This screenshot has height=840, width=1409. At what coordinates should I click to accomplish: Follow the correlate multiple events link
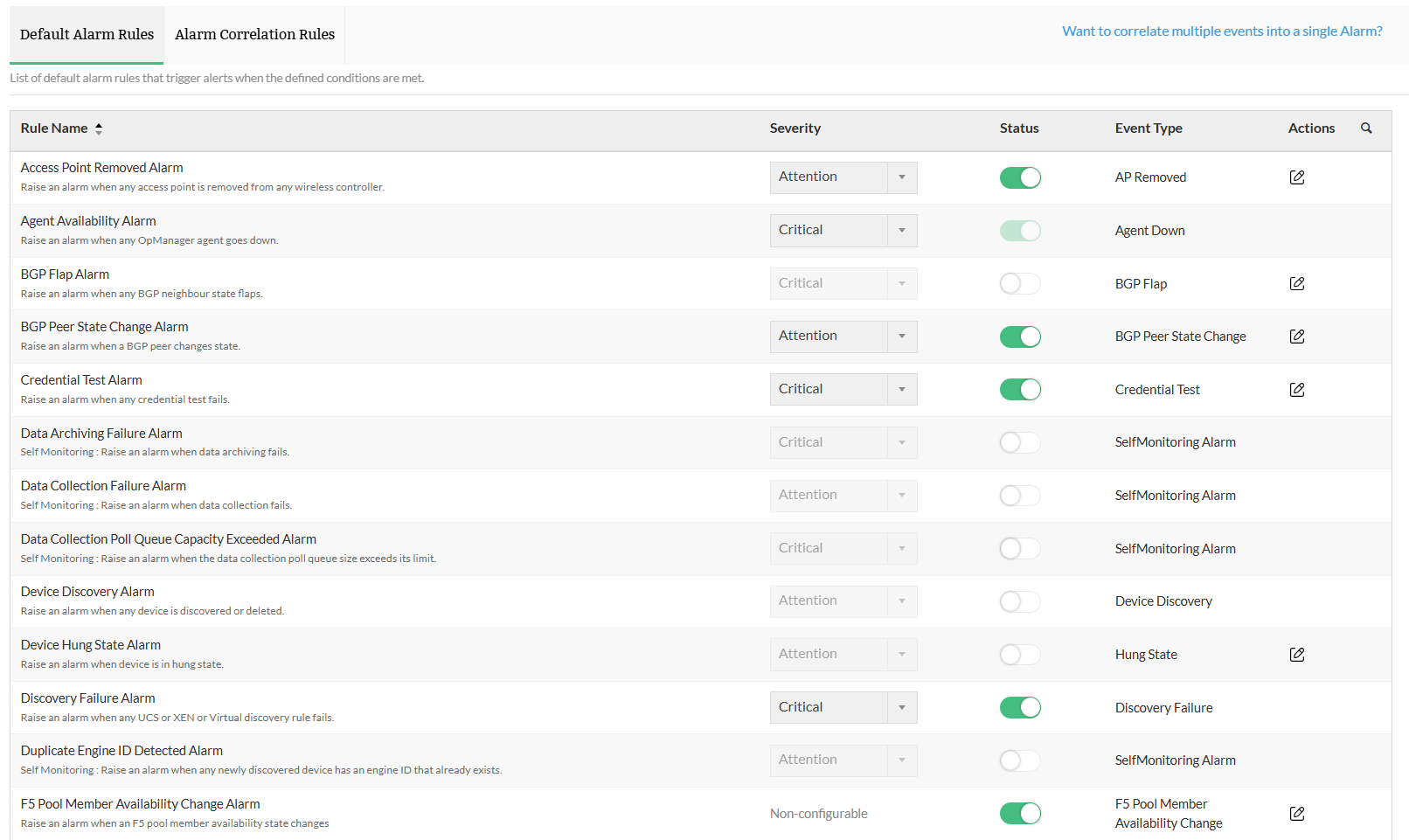coord(1222,31)
